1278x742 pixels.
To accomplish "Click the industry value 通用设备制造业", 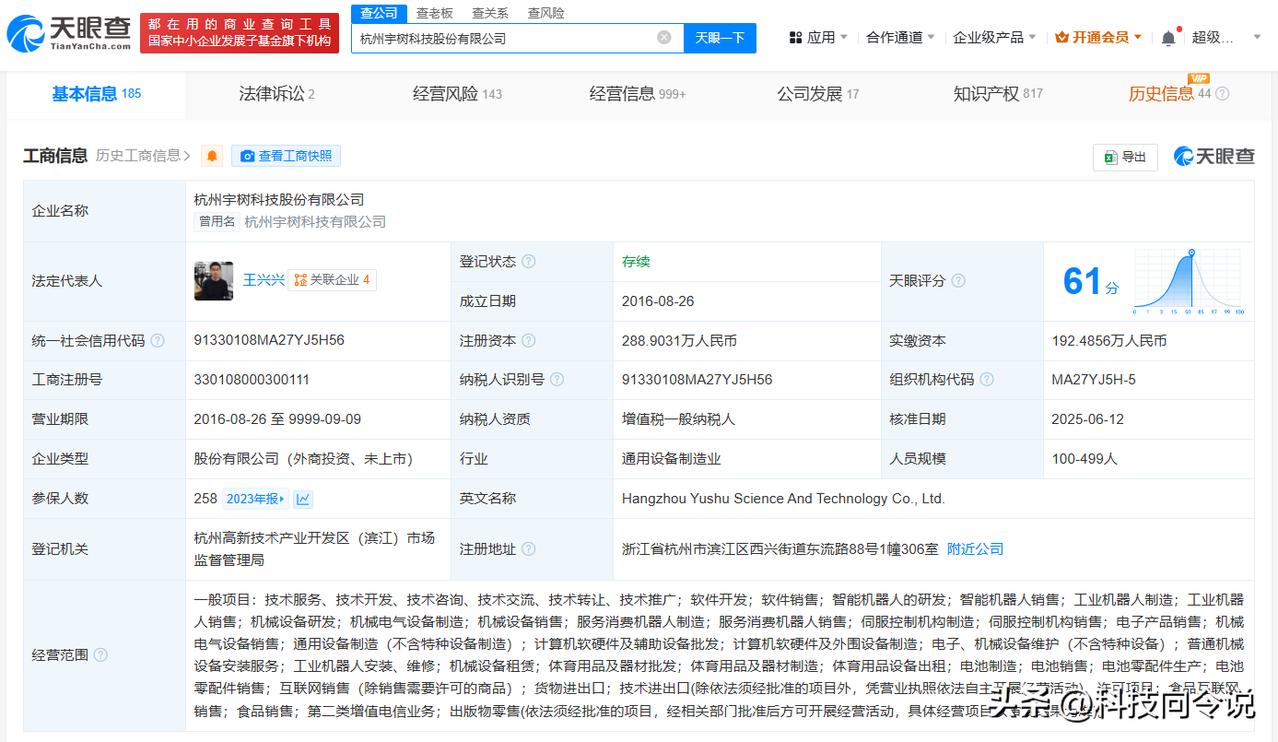I will coord(671,459).
